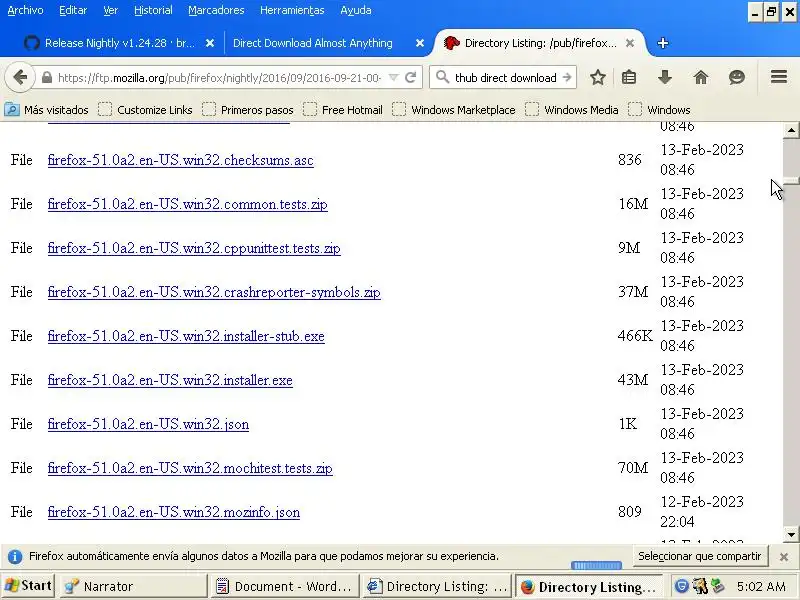This screenshot has height=600, width=800.
Task: Open the Ver menu
Action: pos(110,10)
